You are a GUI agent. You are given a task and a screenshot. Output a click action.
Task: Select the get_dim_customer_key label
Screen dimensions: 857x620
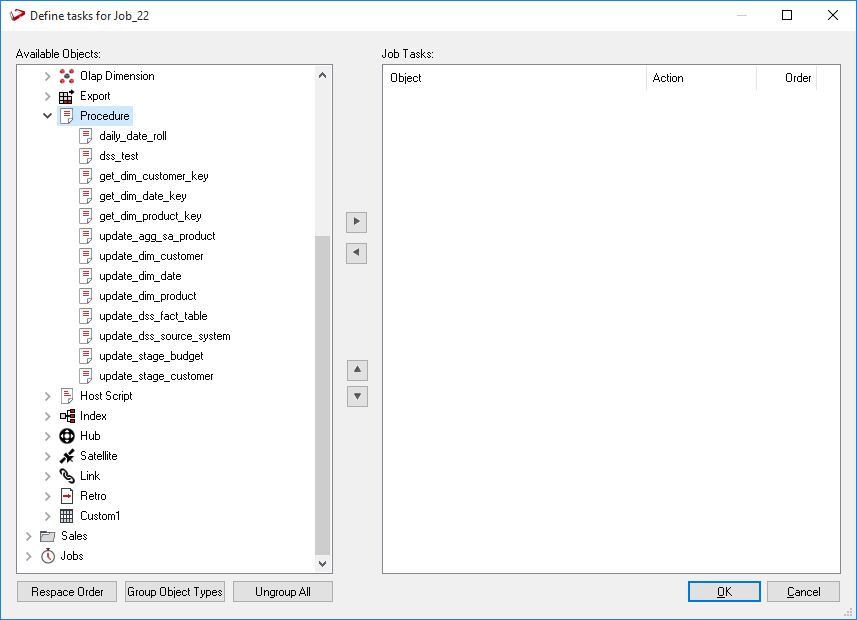pyautogui.click(x=154, y=176)
